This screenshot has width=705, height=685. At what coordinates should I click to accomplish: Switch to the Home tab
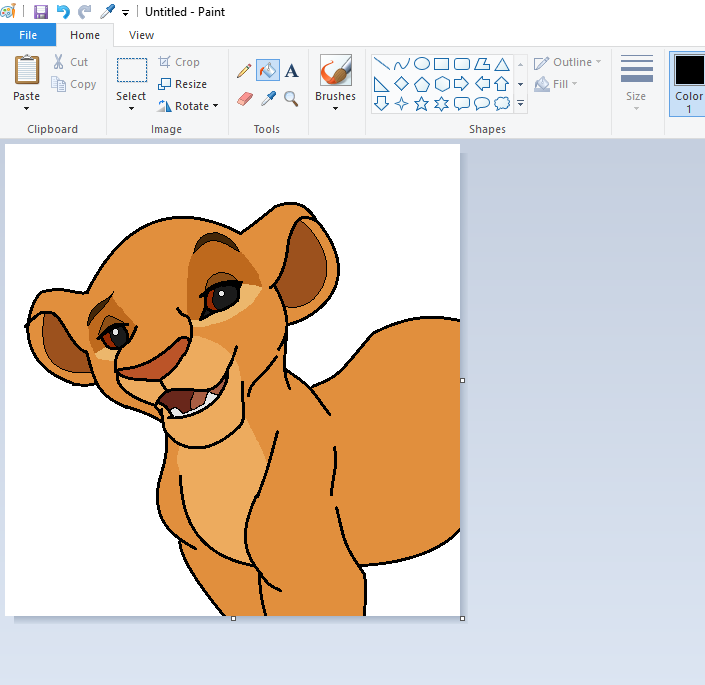[85, 35]
